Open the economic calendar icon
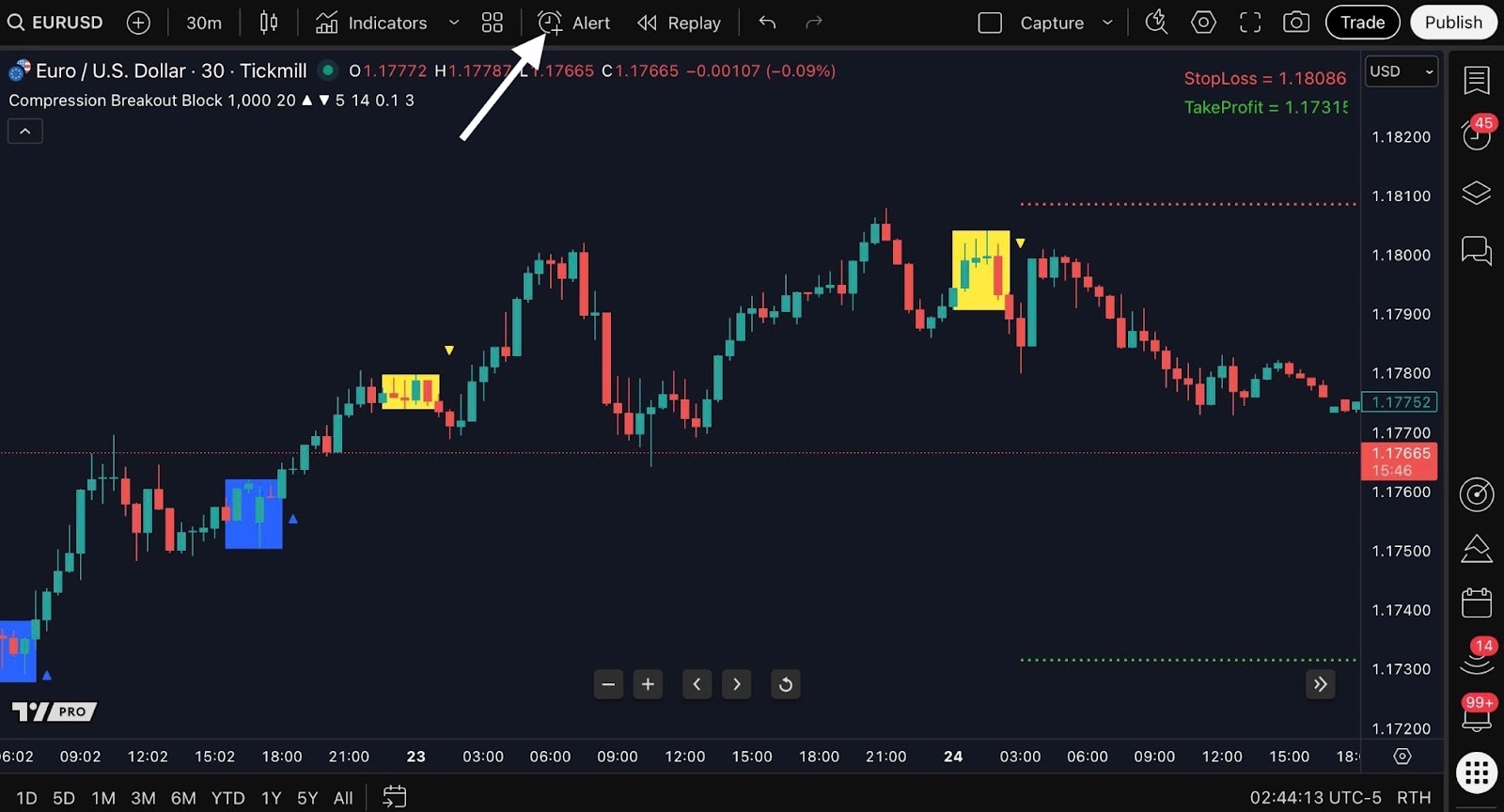This screenshot has width=1504, height=812. click(x=1477, y=602)
